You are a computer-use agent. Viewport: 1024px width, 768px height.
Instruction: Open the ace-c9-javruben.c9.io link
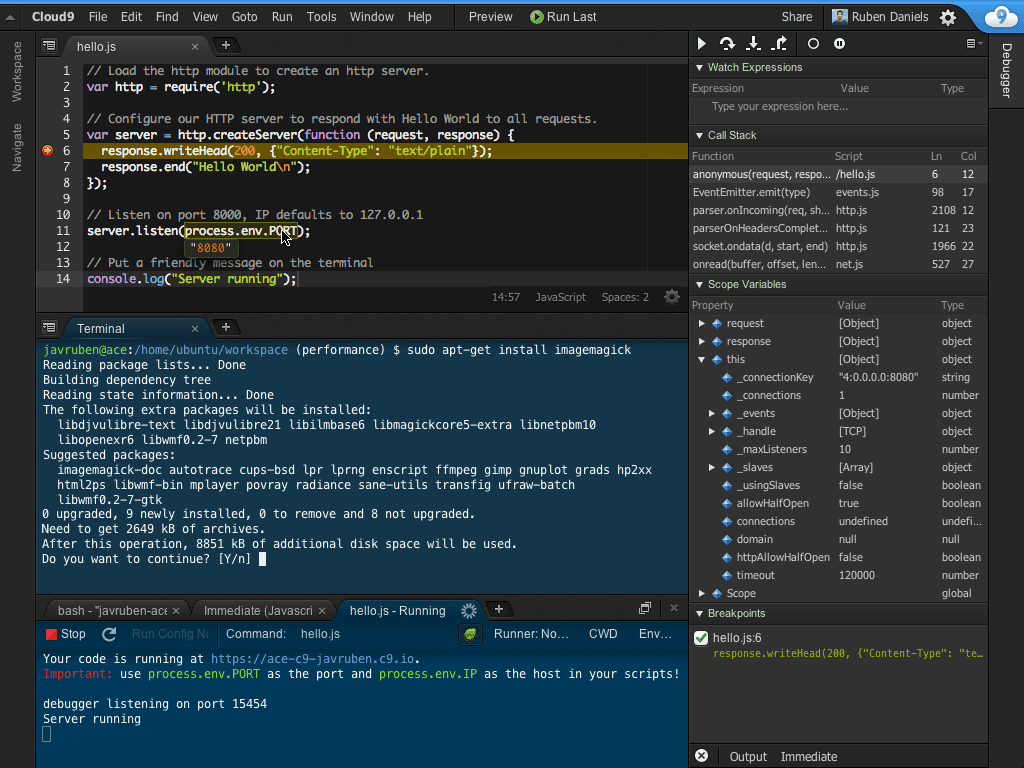(x=313, y=659)
